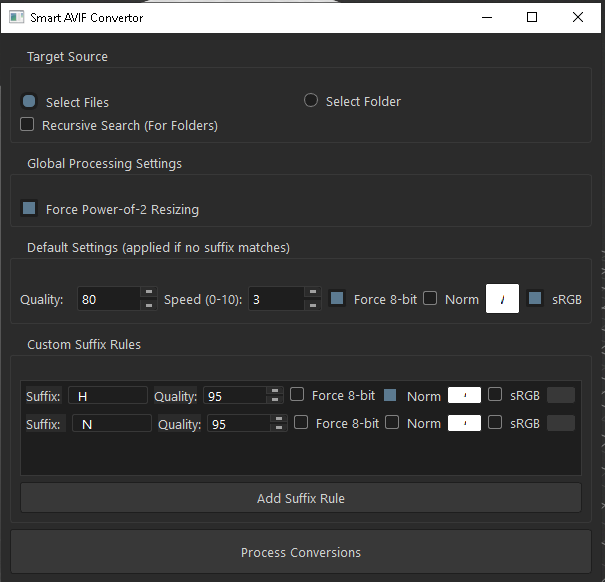Increase Quality in the H suffix row

275,391
